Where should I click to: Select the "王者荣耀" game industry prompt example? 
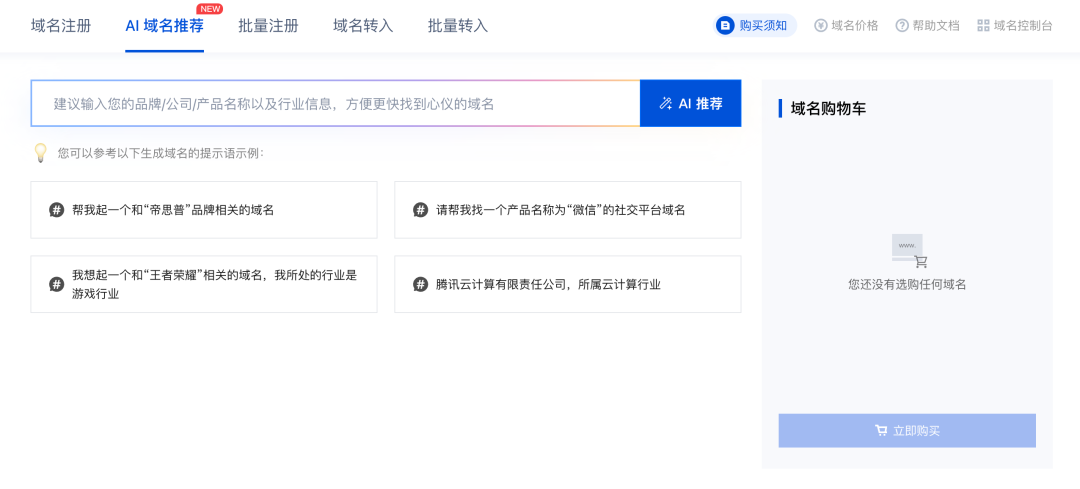tap(204, 284)
